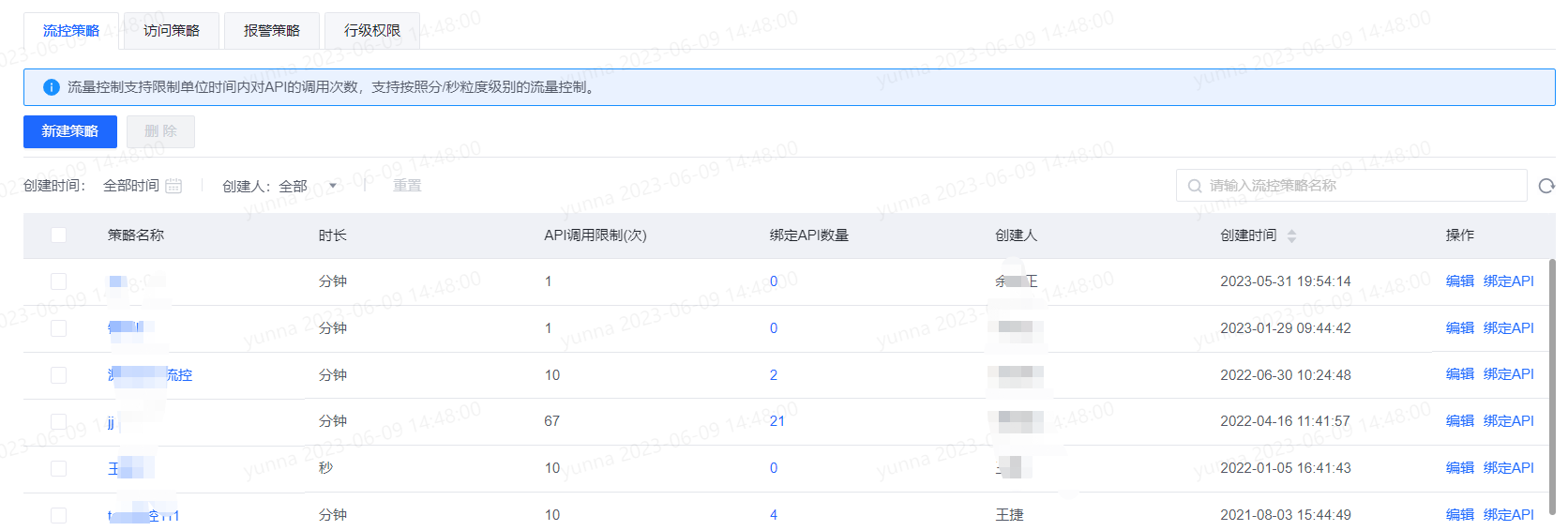Click 绑定API for the 2022-01-05 row
This screenshot has width=1568, height=531.
(x=1509, y=467)
